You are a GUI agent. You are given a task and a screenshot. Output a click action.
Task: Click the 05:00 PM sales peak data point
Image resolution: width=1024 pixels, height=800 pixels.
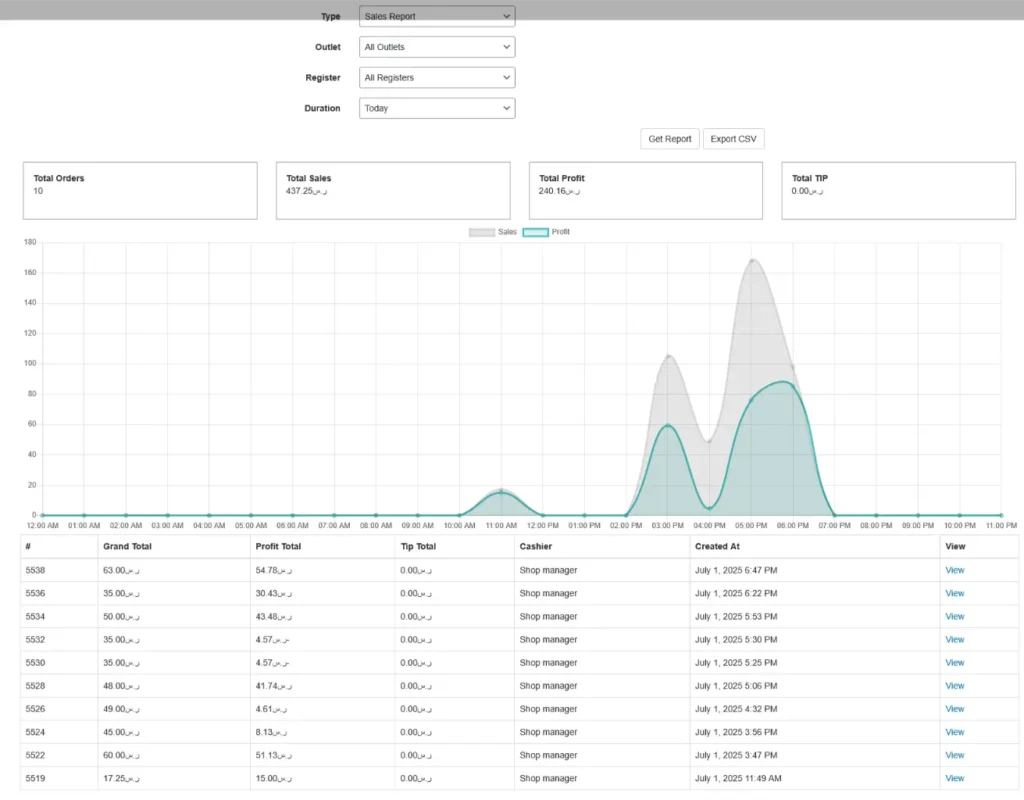tap(751, 260)
